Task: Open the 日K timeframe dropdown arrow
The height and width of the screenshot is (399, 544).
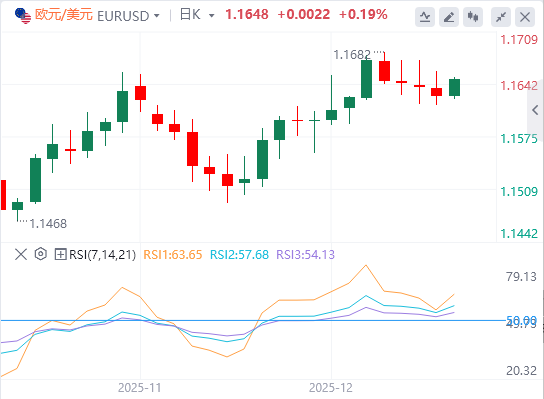Action: pyautogui.click(x=211, y=16)
